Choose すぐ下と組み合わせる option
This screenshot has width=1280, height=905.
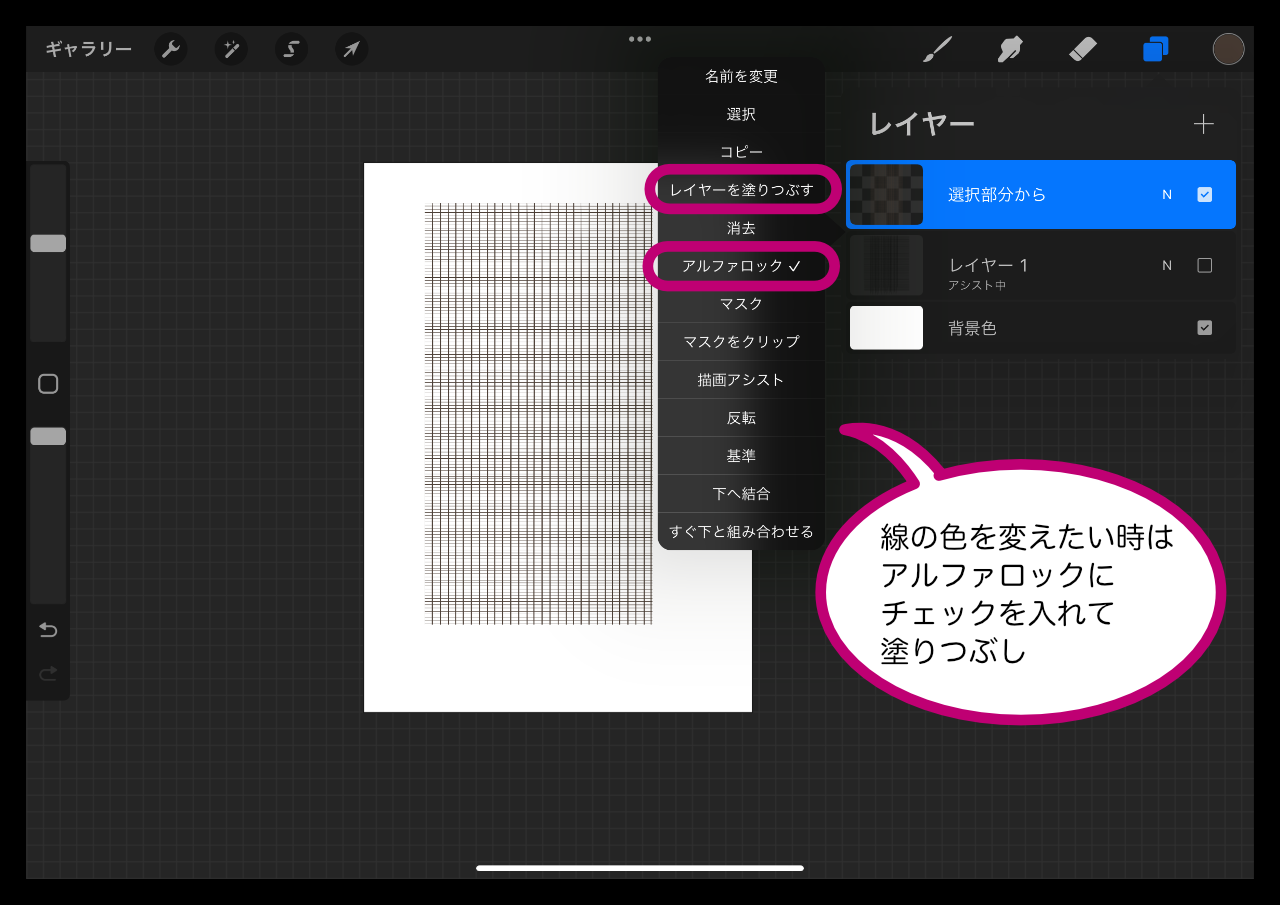pyautogui.click(x=741, y=531)
